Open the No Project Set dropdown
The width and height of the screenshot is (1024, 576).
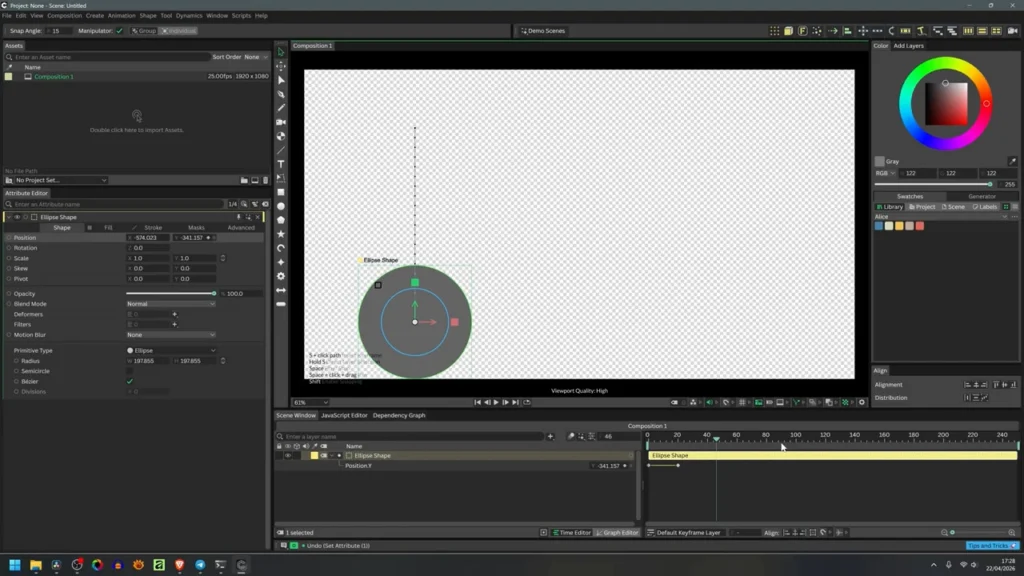coord(56,180)
